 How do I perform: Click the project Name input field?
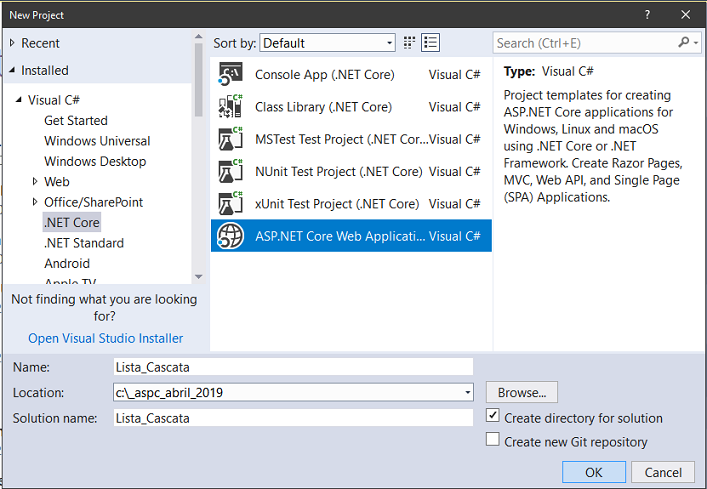coord(293,367)
